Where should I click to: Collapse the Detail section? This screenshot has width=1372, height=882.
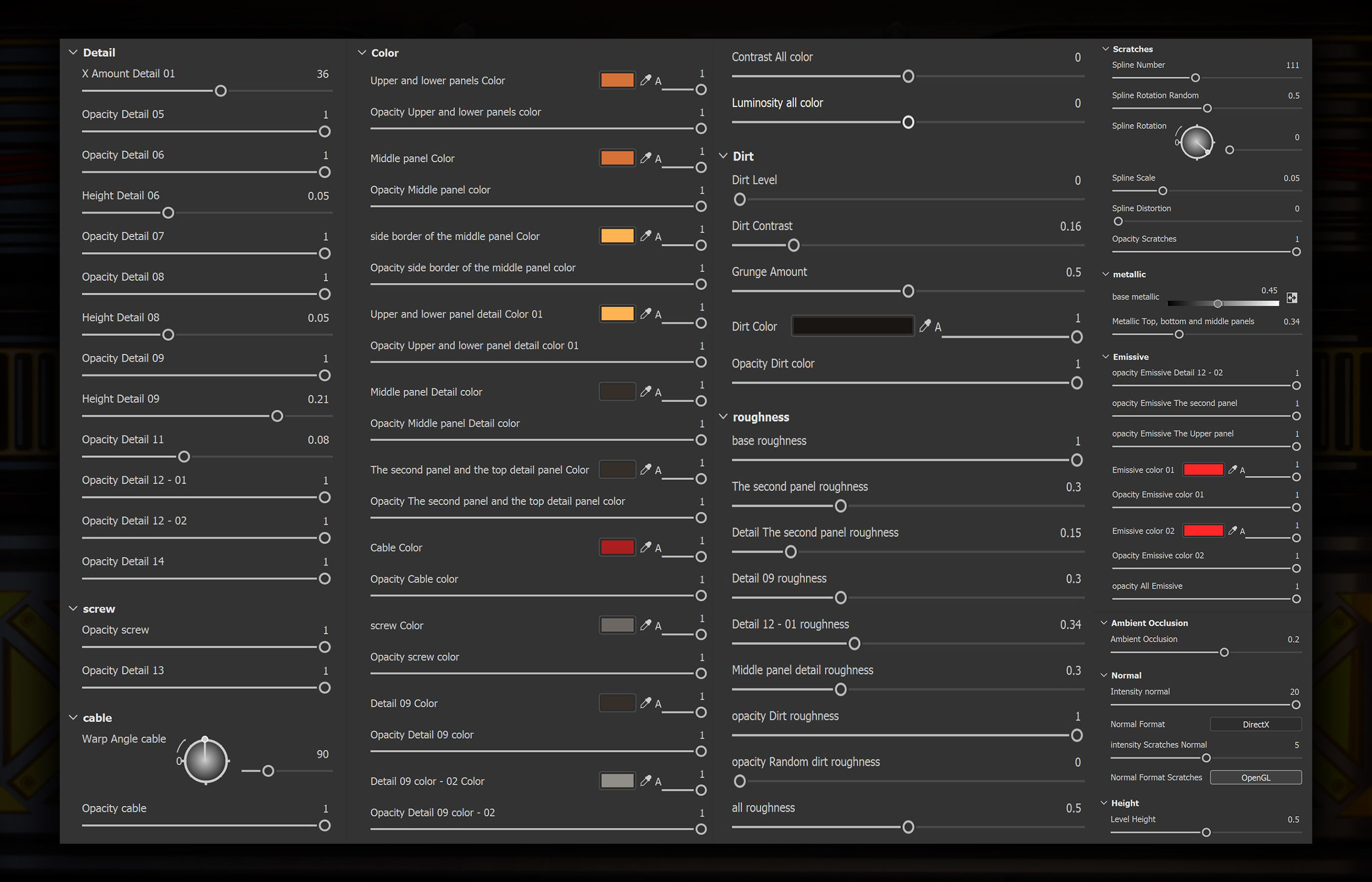[73, 52]
